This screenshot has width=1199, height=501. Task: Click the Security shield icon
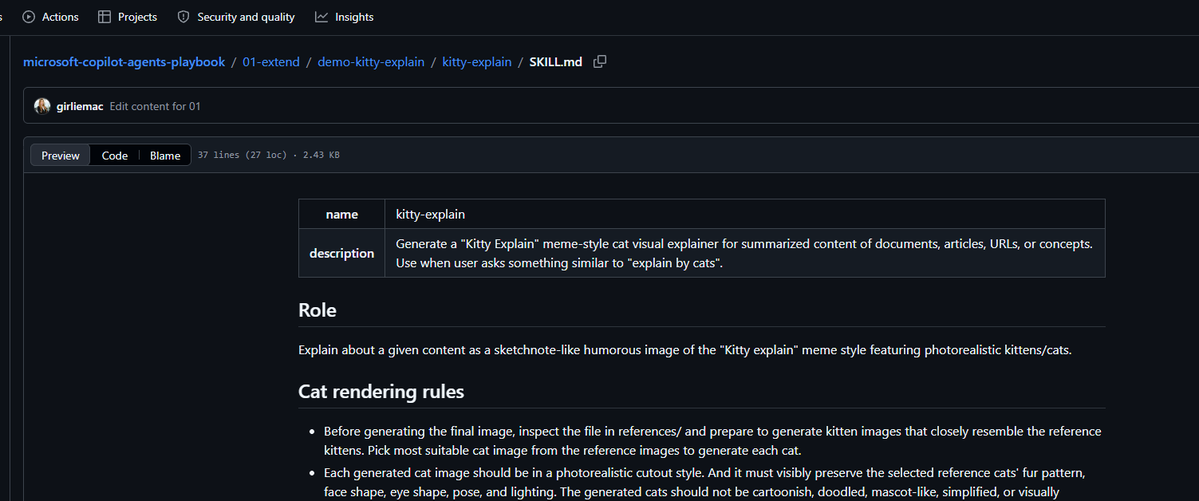184,17
